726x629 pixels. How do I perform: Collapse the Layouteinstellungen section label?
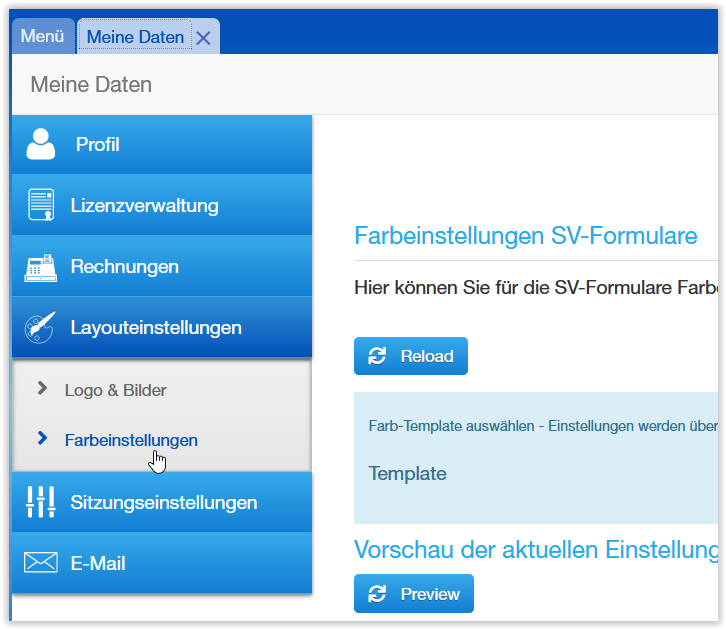click(155, 328)
